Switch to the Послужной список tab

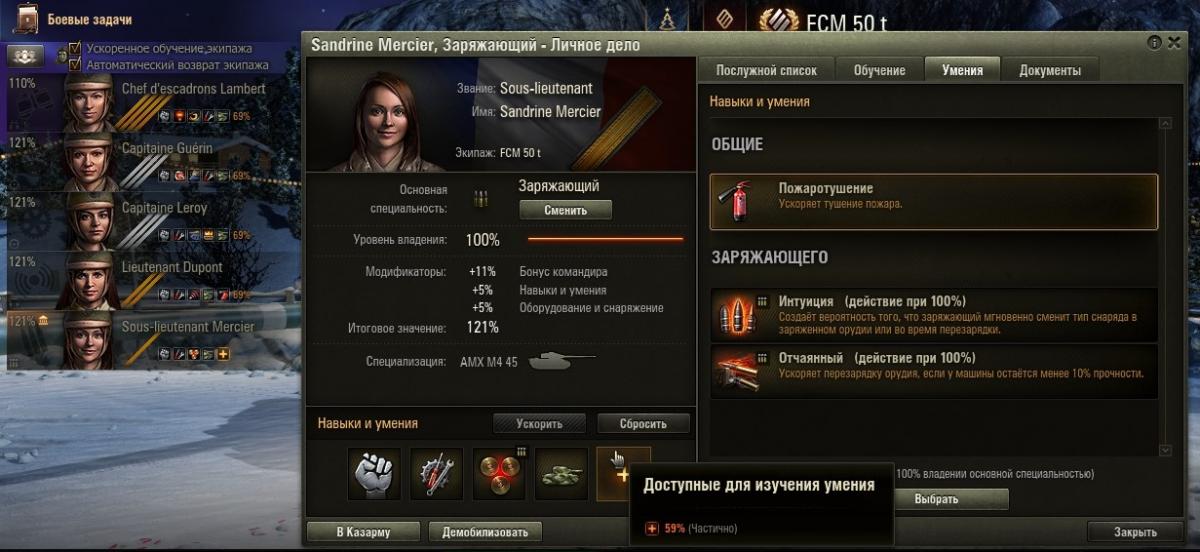[767, 70]
